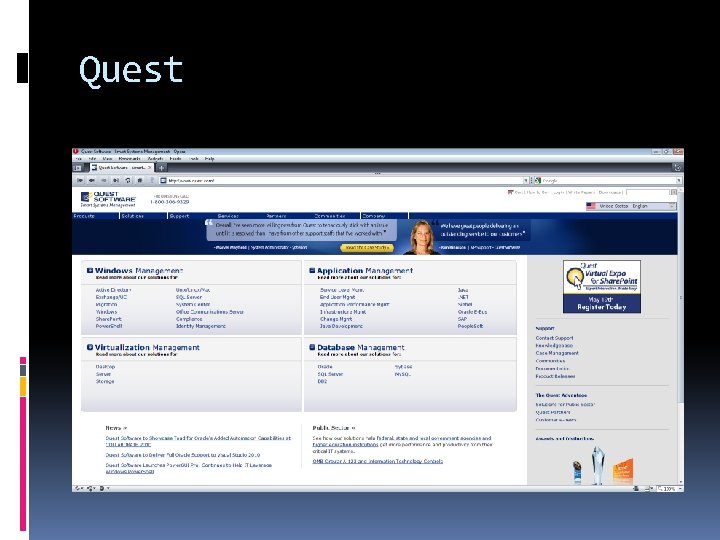Select the Quest Software tab

(x=122, y=168)
